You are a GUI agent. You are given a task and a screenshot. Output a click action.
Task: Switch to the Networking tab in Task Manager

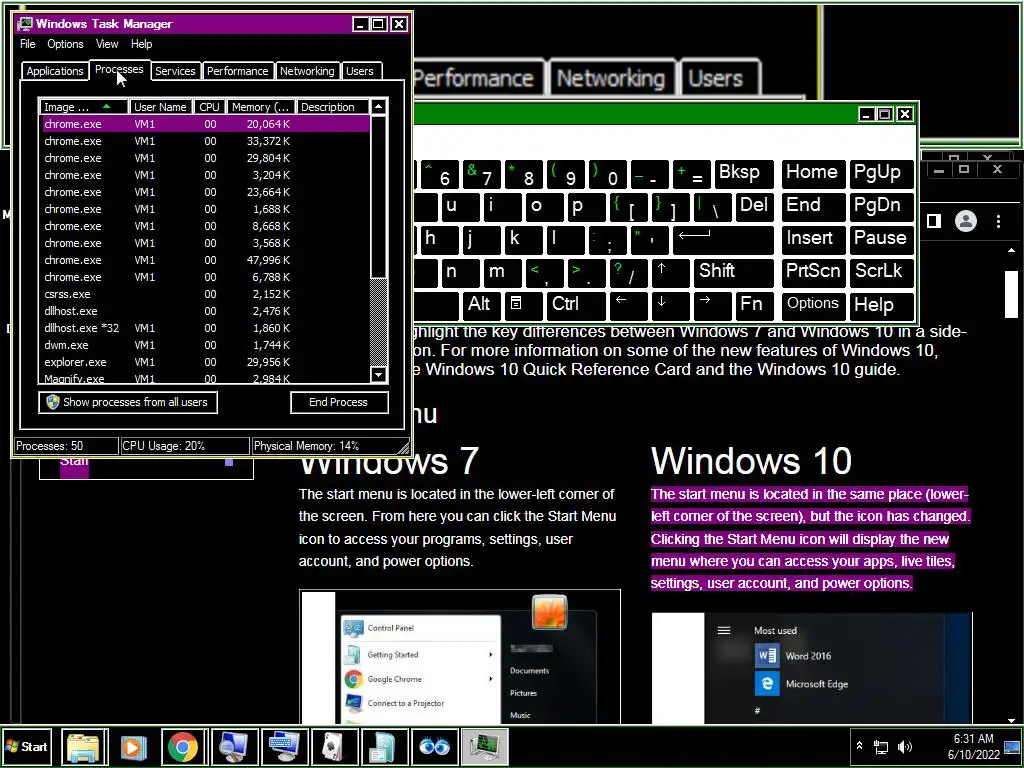pos(307,71)
